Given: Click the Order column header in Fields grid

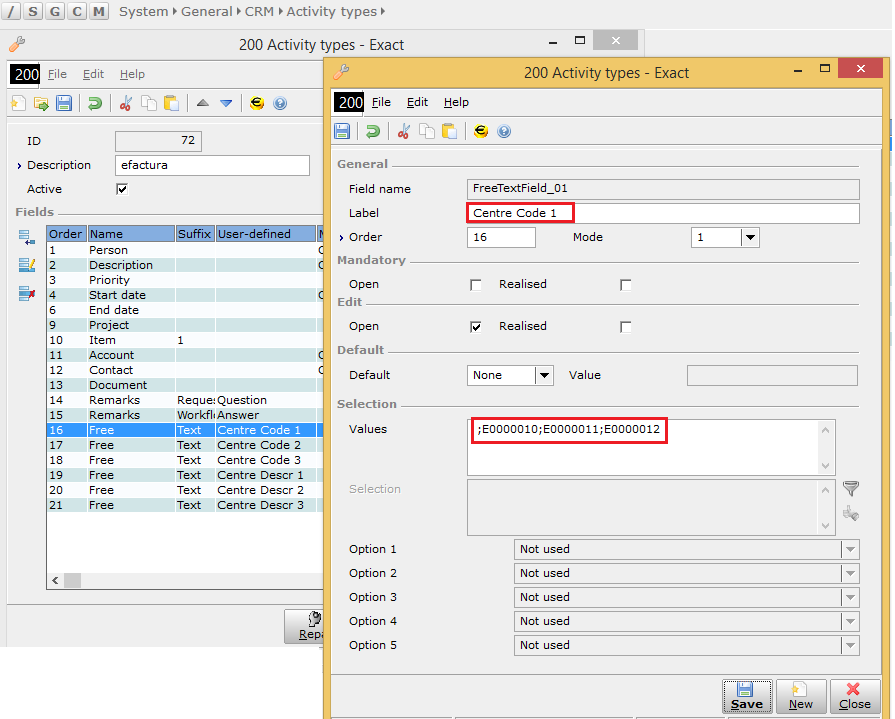Looking at the screenshot, I should [67, 234].
